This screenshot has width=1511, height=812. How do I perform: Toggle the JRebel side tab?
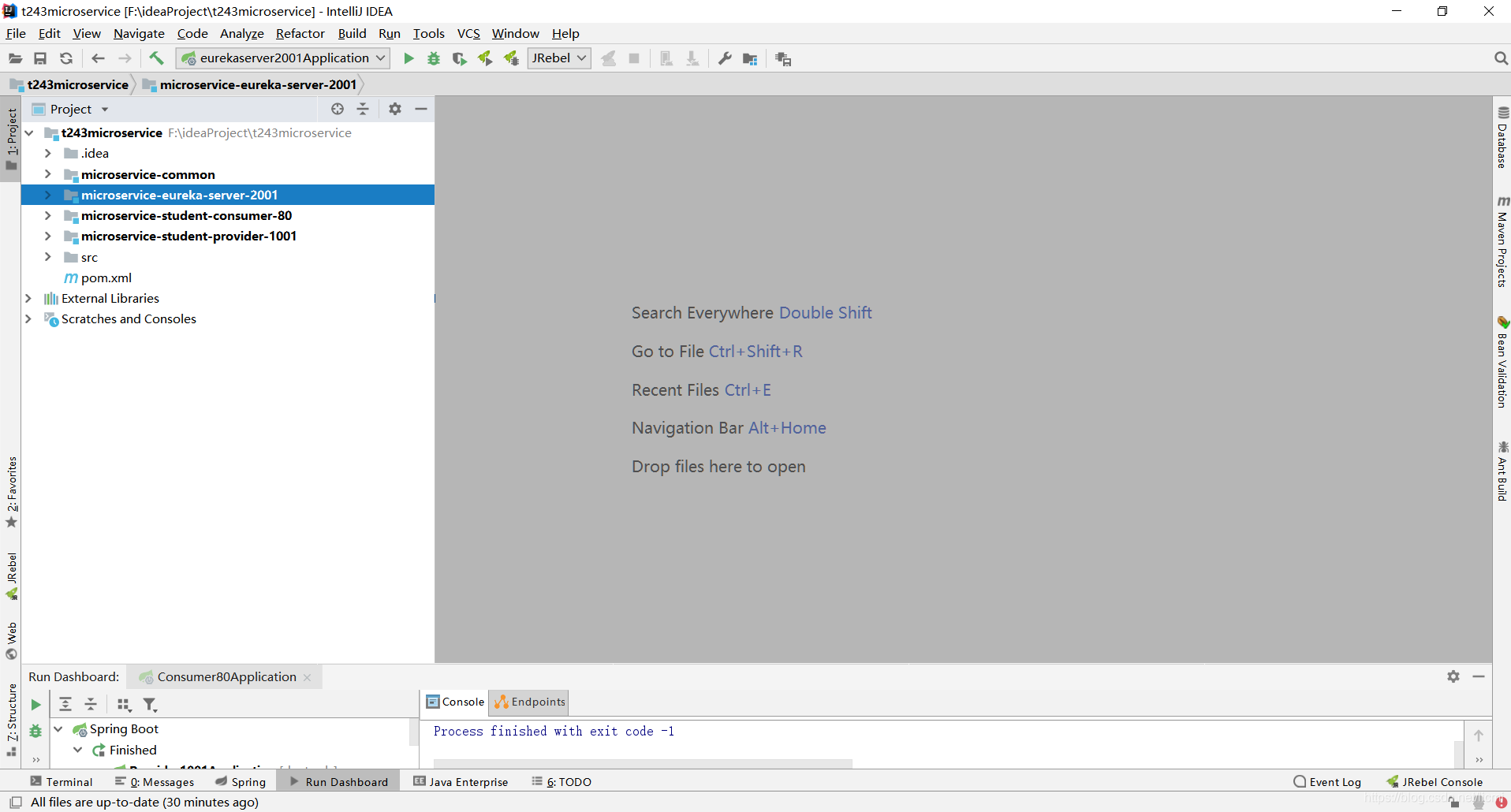[11, 576]
